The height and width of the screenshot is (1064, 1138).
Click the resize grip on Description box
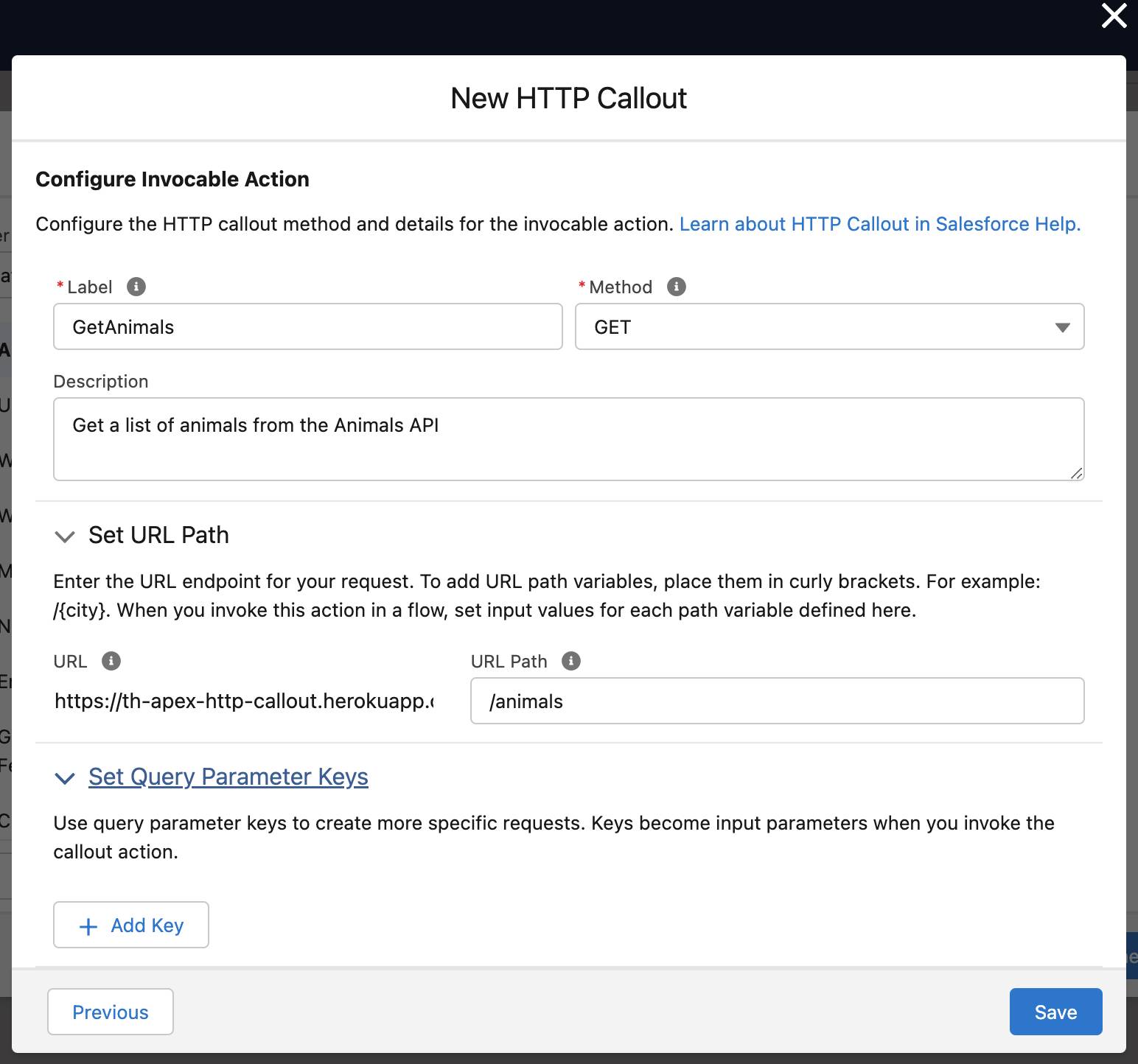(1077, 474)
